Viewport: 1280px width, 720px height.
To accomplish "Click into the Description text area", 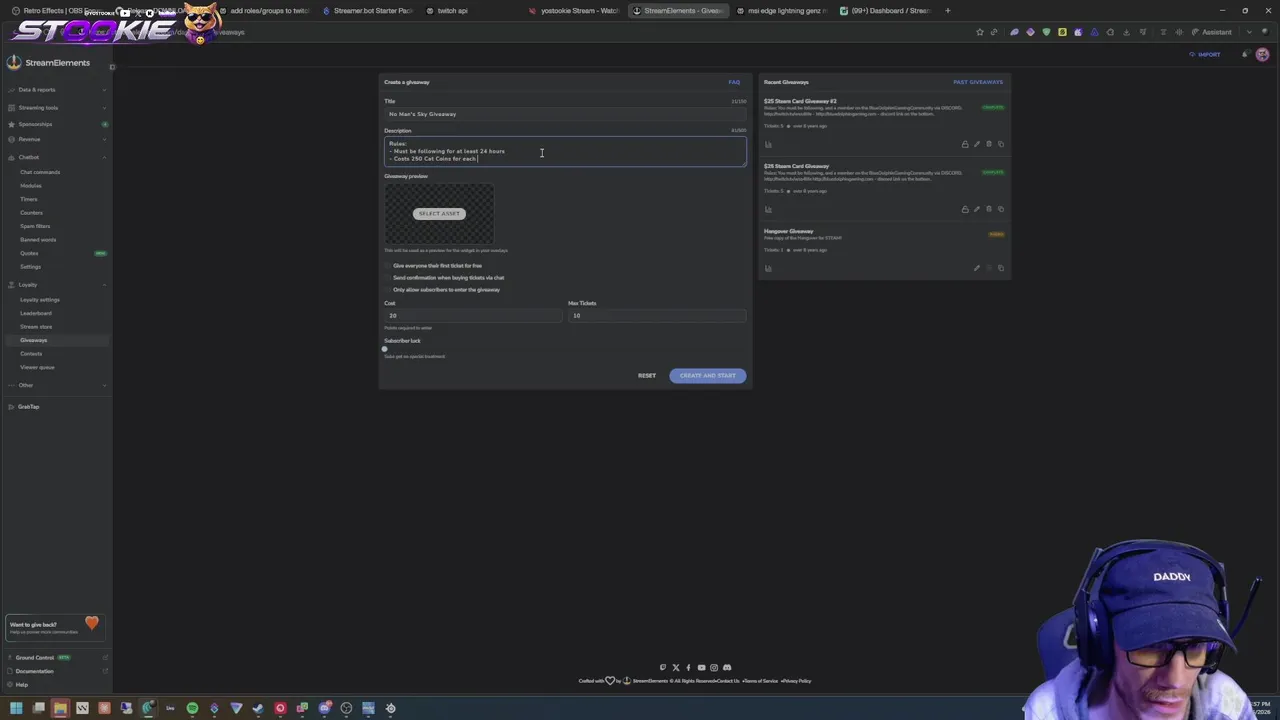I will pos(565,151).
